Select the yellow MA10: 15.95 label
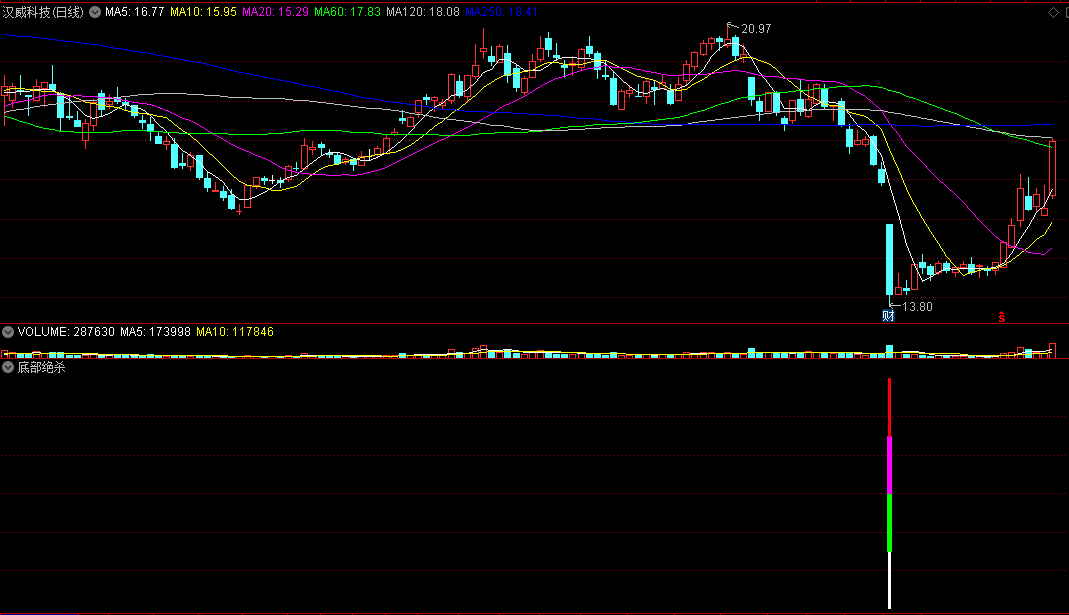 coord(203,12)
